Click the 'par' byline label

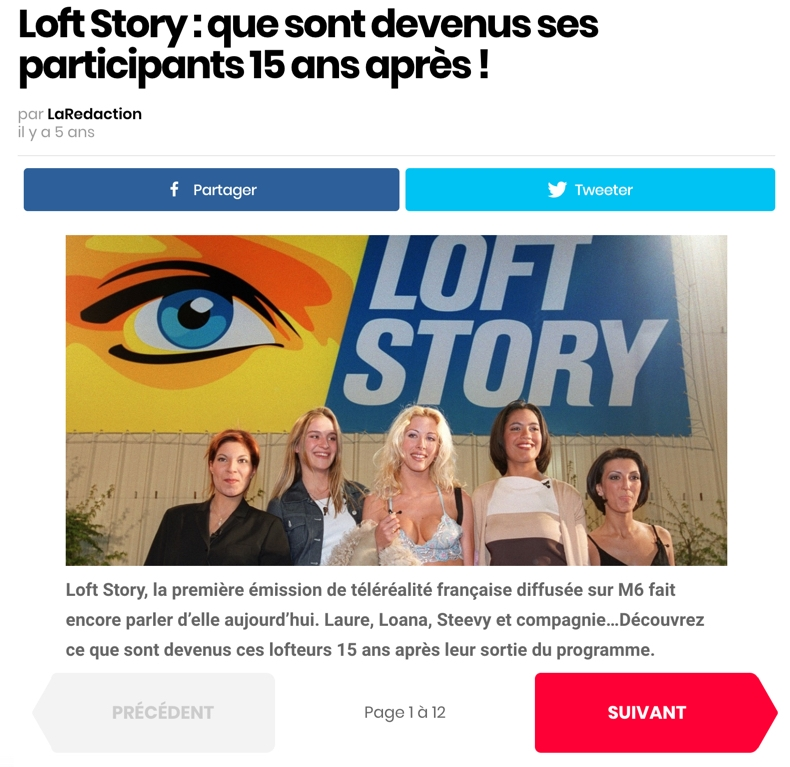[31, 114]
